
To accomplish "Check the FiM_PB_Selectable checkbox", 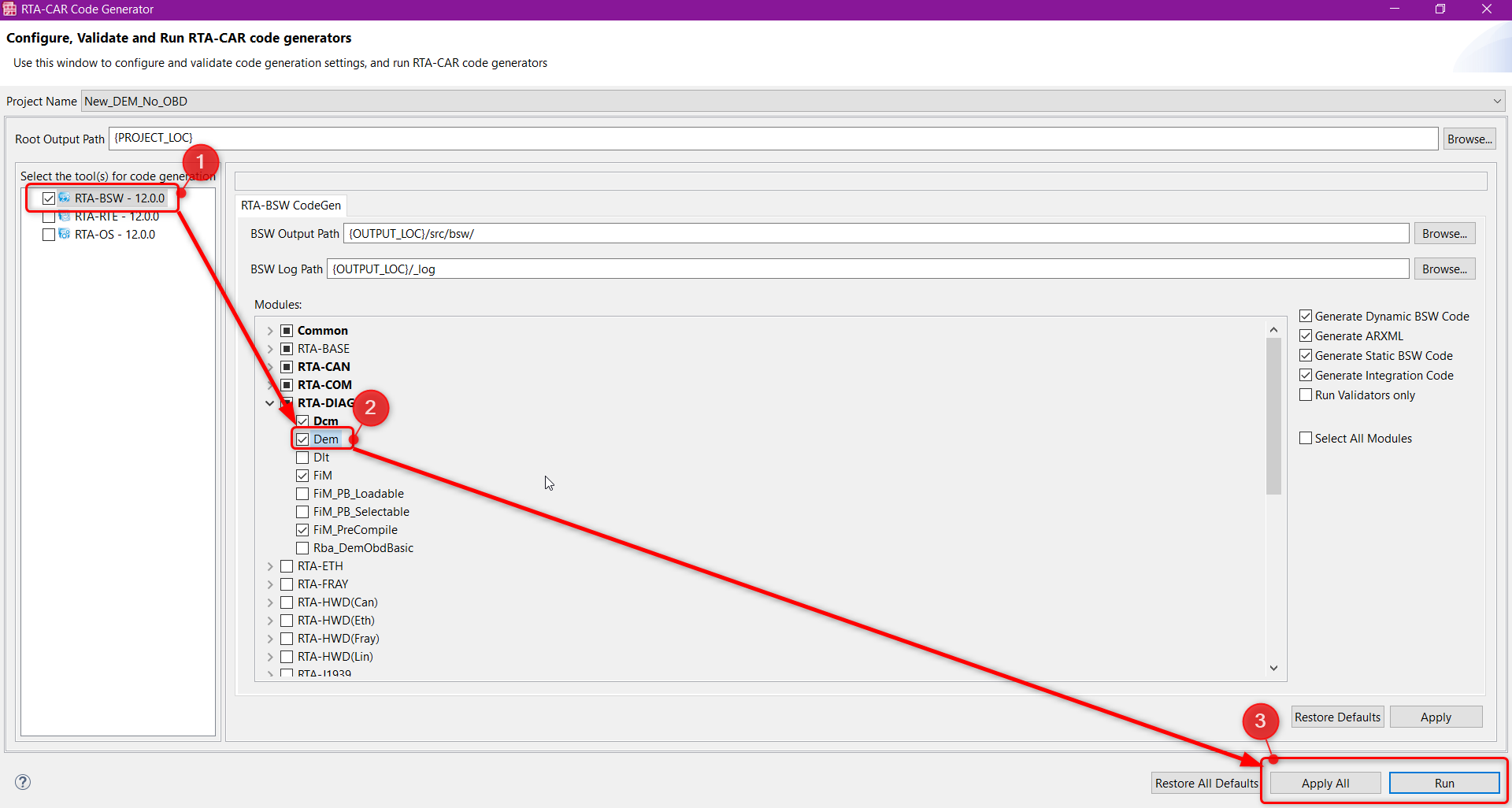I will point(302,512).
